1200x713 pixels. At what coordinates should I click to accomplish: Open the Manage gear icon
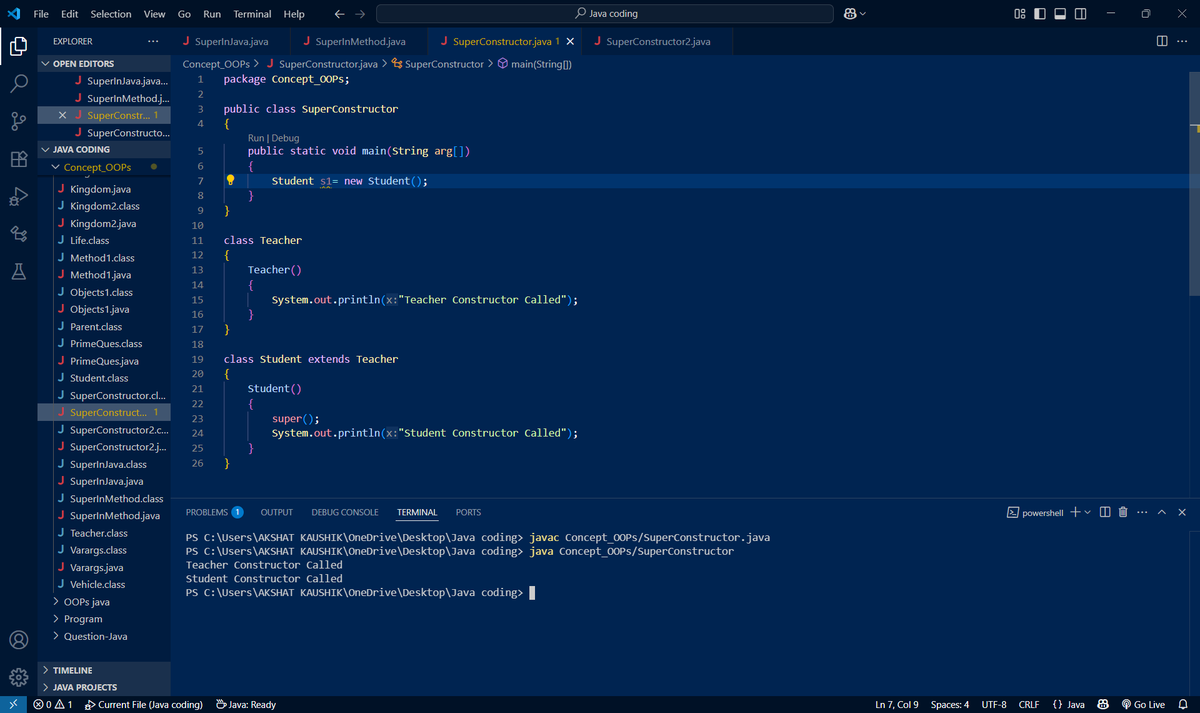18,677
